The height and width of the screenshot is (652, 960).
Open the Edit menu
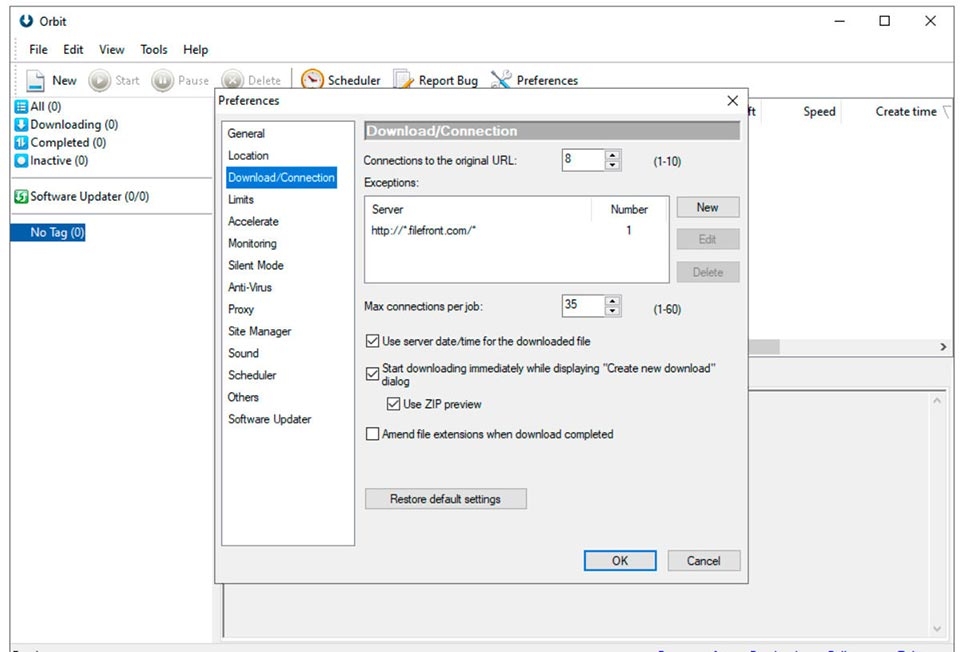click(73, 50)
